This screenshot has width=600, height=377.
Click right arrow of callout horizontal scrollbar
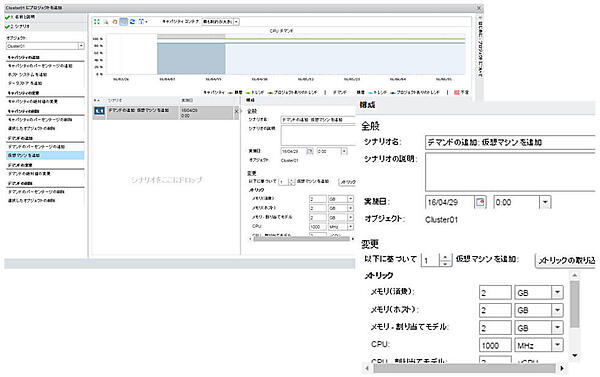(562, 368)
